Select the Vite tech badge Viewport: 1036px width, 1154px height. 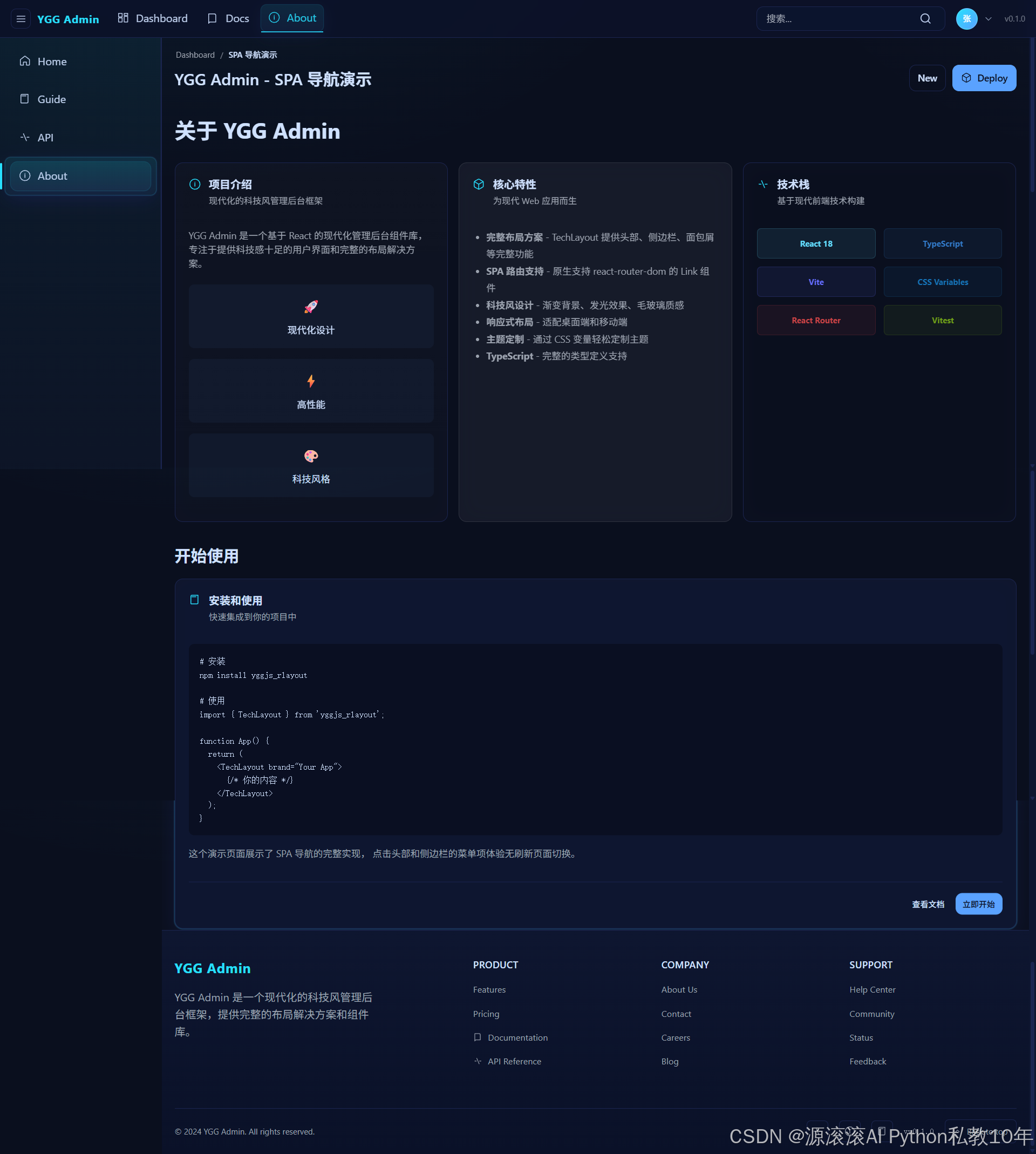click(816, 282)
